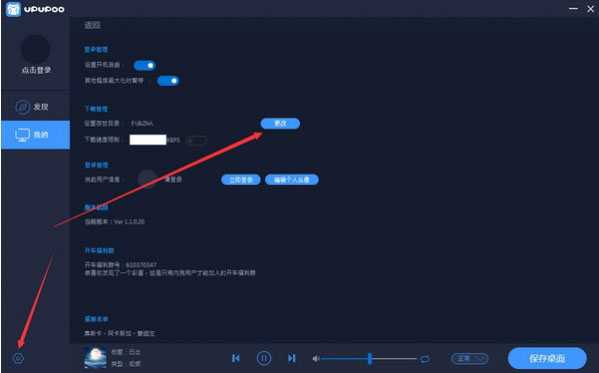Skip to the next wallpaper
Image resolution: width=599 pixels, height=373 pixels.
pos(291,358)
